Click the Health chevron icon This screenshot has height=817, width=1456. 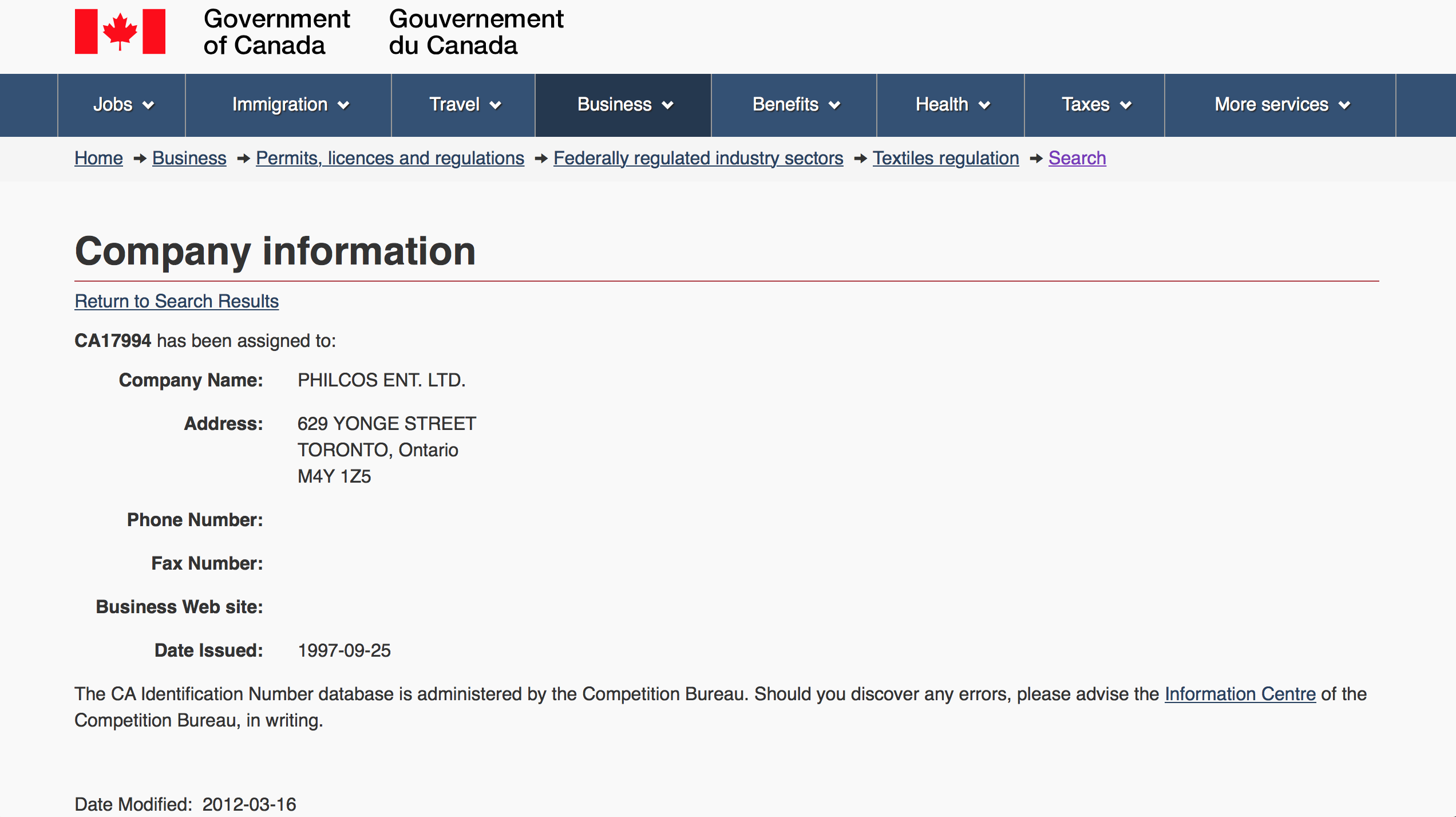click(984, 105)
